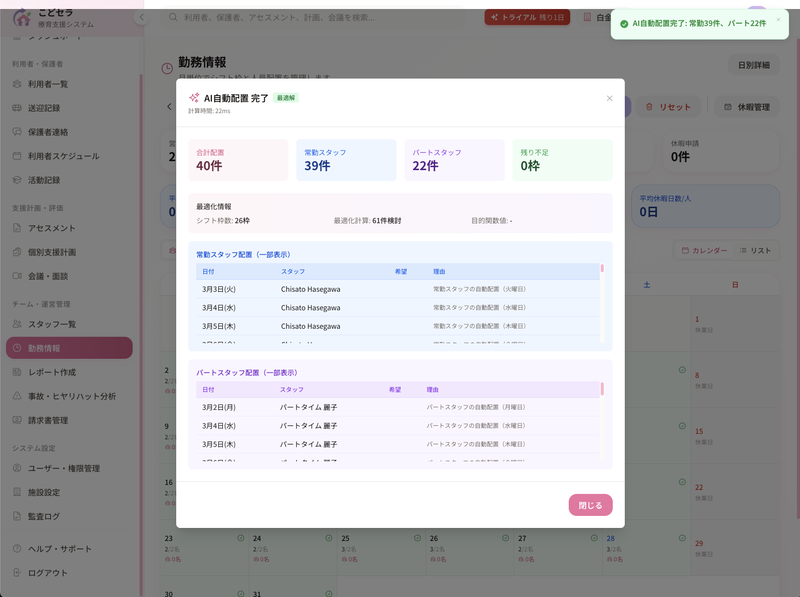The width and height of the screenshot is (800, 597).
Task: Click calendar day 29 休業日 cell
Action: pos(735,548)
